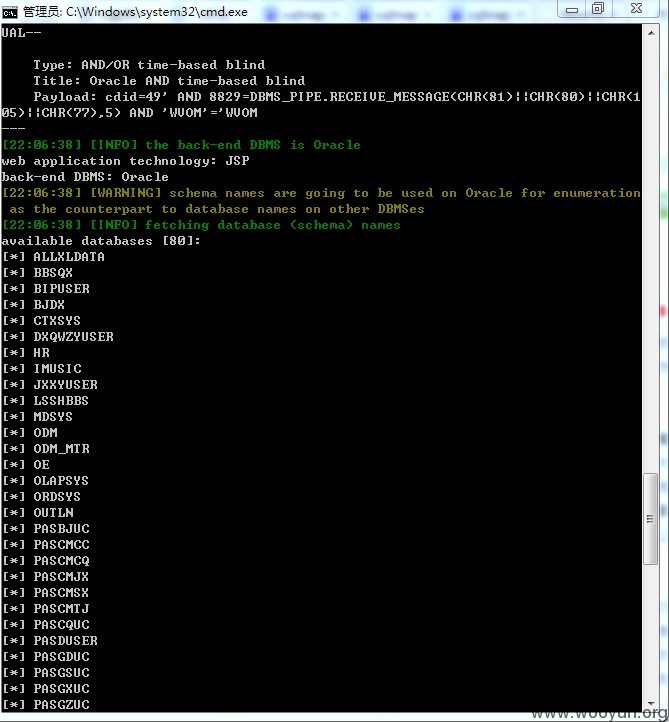Image resolution: width=669 pixels, height=722 pixels.
Task: Click the ALLXLDATA schema line
Action: point(53,257)
